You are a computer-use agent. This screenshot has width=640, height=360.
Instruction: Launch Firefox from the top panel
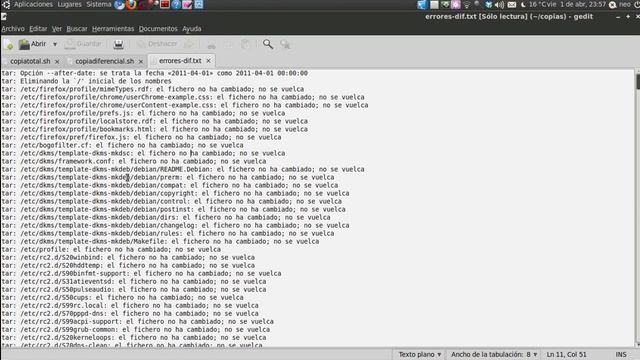point(131,5)
